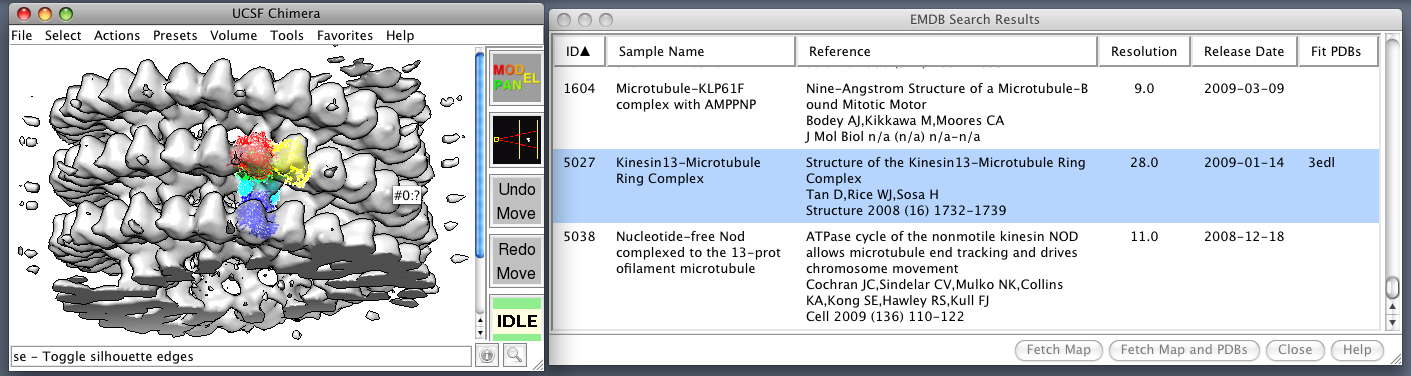The width and height of the screenshot is (1411, 376).
Task: Click the Fetch Map button
Action: [x=1059, y=351]
